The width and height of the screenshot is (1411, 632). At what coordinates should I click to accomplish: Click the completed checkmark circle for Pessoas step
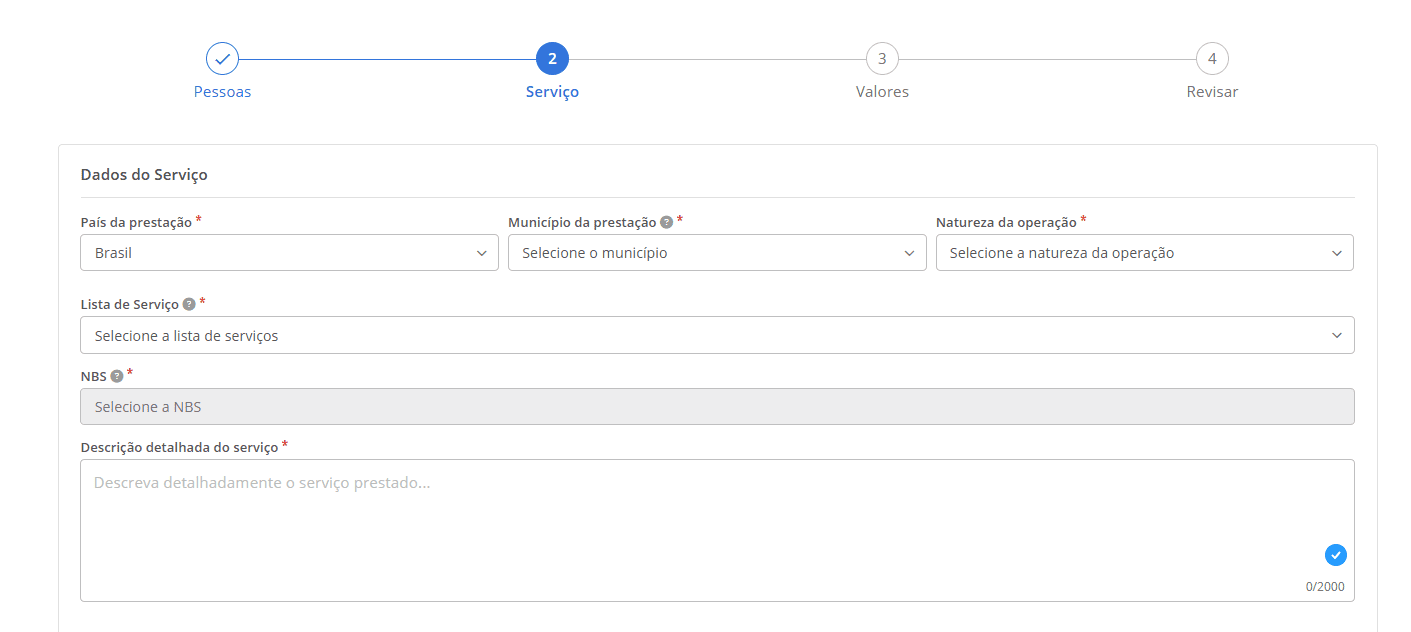coord(222,59)
